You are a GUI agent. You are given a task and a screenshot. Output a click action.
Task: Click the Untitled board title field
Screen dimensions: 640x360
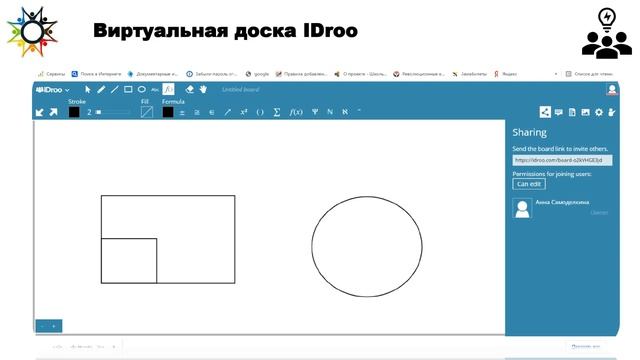[240, 89]
